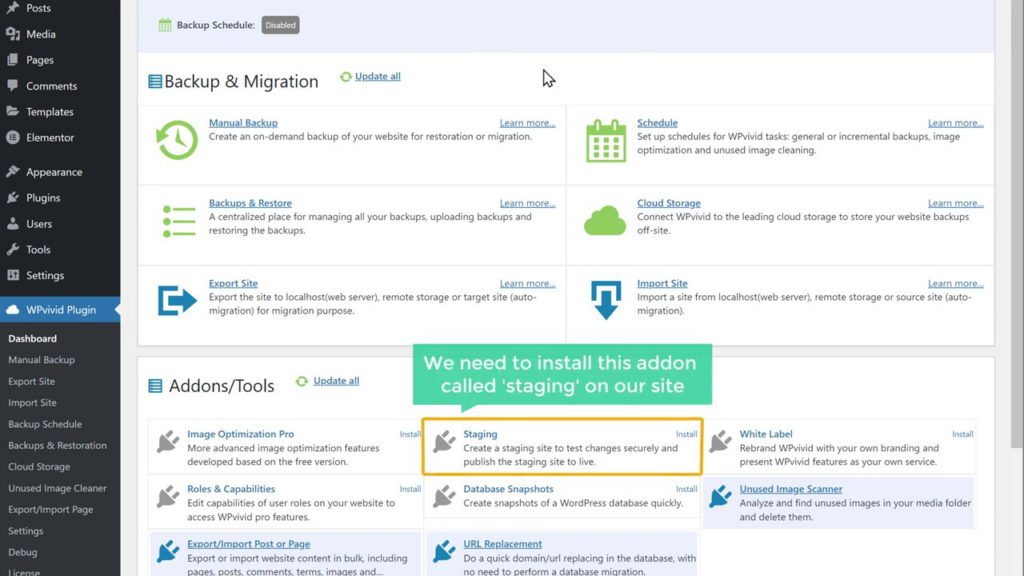The width and height of the screenshot is (1024, 576).
Task: Open Export Site submenu item
Action: click(31, 381)
